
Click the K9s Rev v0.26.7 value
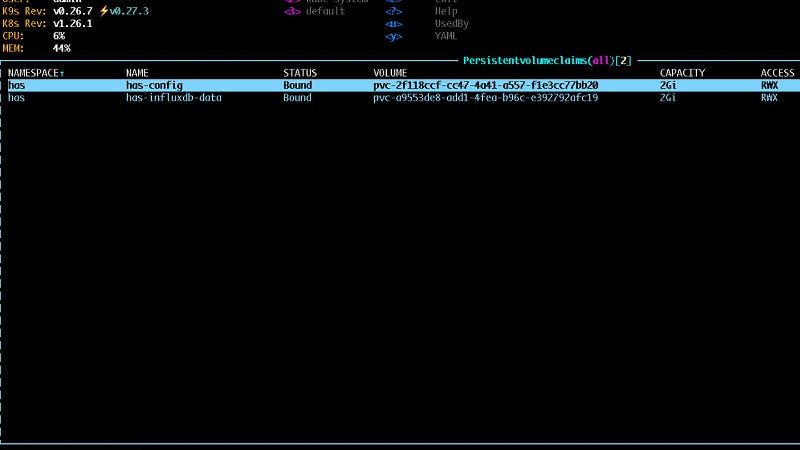[73, 11]
